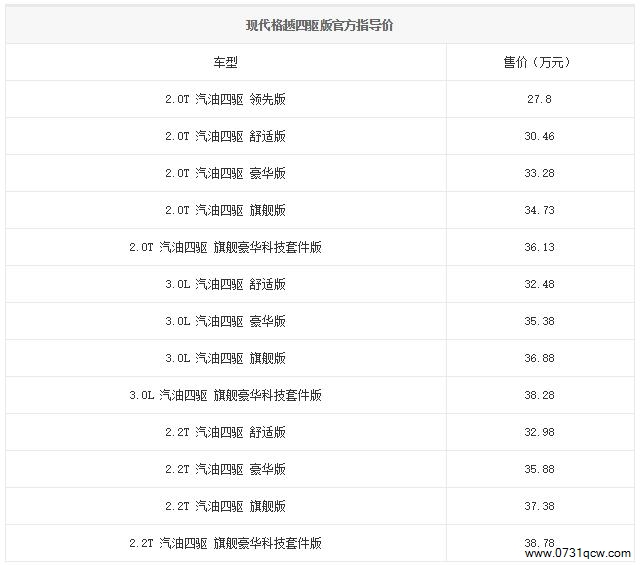640x565 pixels.
Task: Click the 3.0L 汽油四驱 旗舰版 entry
Action: 225,358
